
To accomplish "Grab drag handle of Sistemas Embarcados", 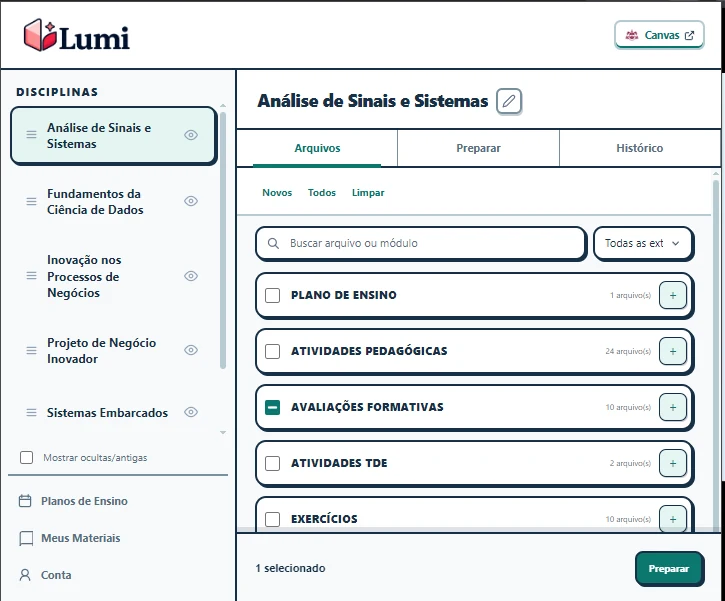I will pyautogui.click(x=31, y=412).
